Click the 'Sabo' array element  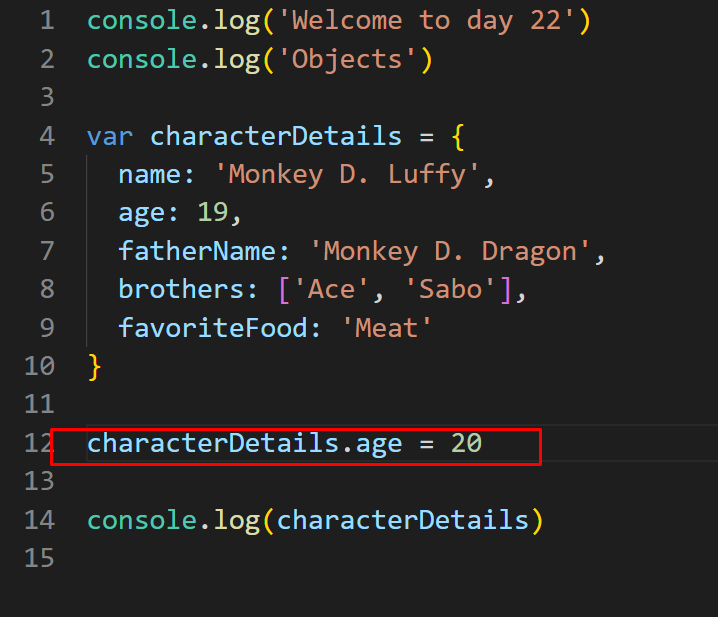(450, 289)
